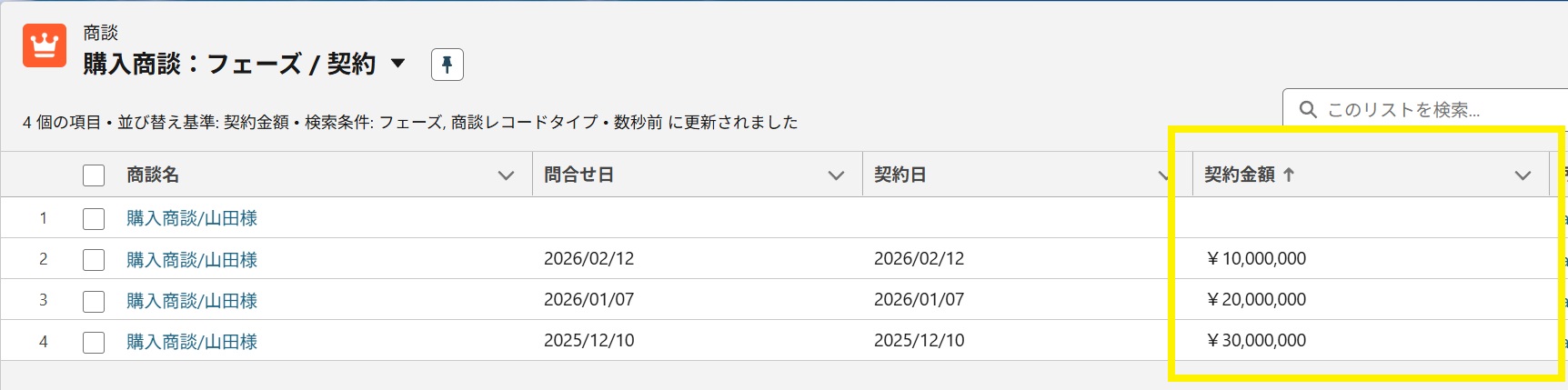Click the search magnifier icon
Viewport: 1568px width, 390px height.
[x=1308, y=110]
